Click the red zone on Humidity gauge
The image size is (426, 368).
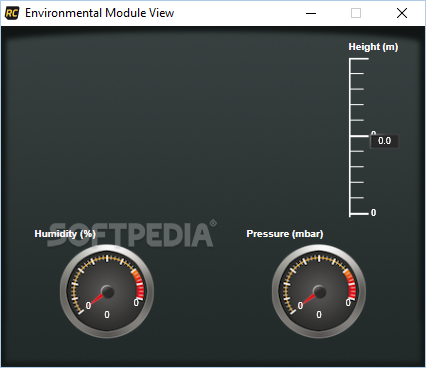[140, 288]
